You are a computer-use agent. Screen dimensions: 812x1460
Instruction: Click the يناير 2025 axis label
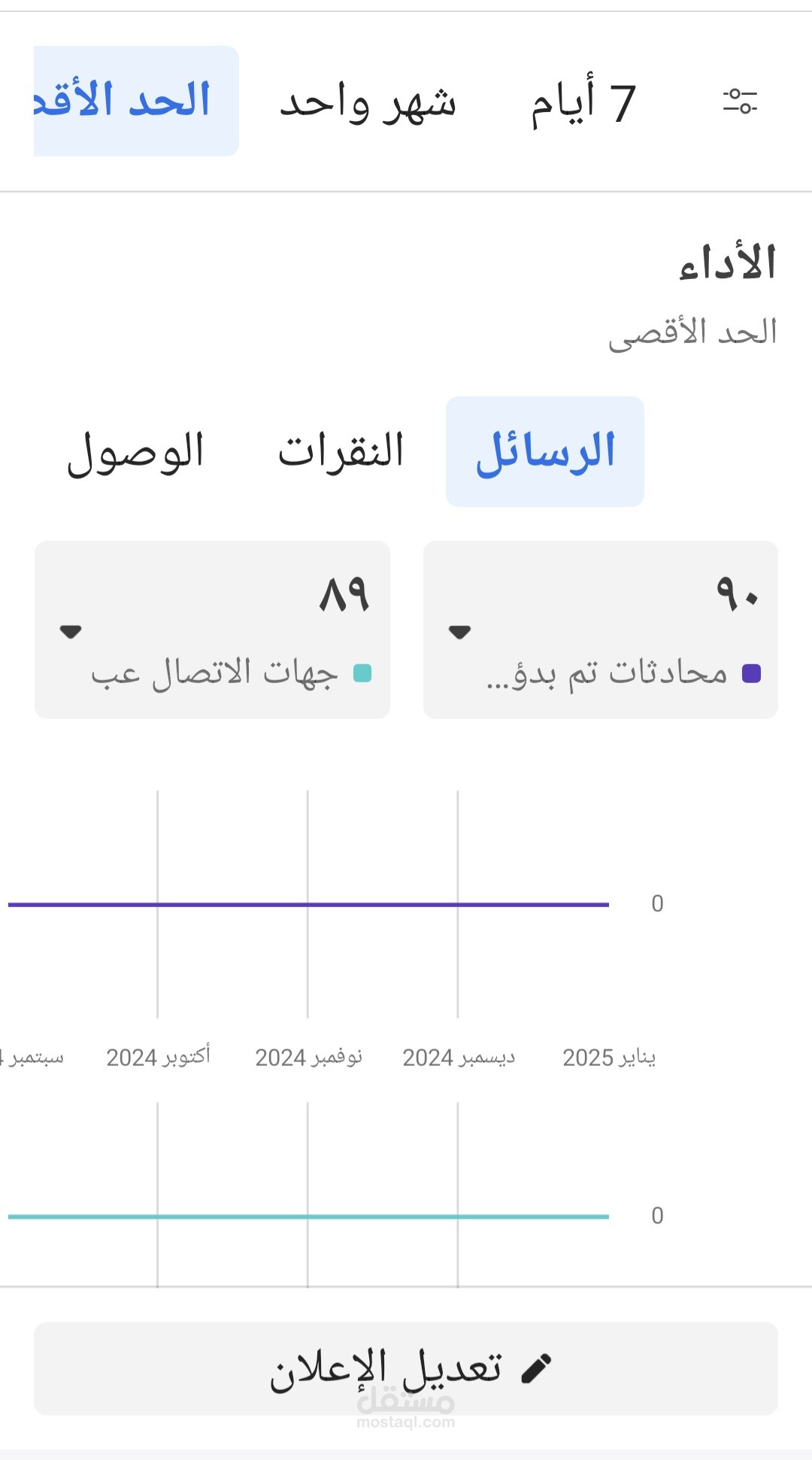coord(609,1058)
